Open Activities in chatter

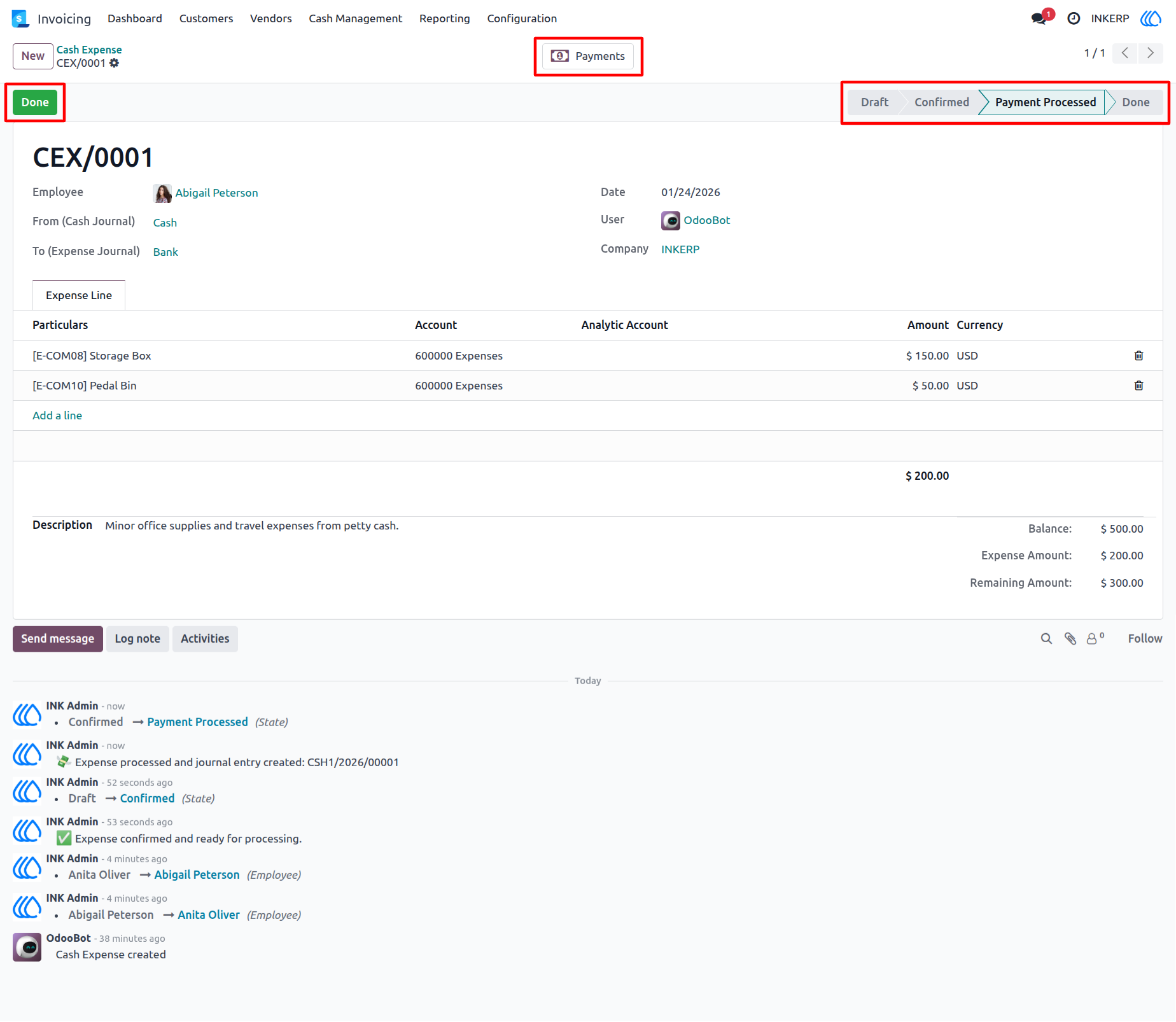click(205, 639)
